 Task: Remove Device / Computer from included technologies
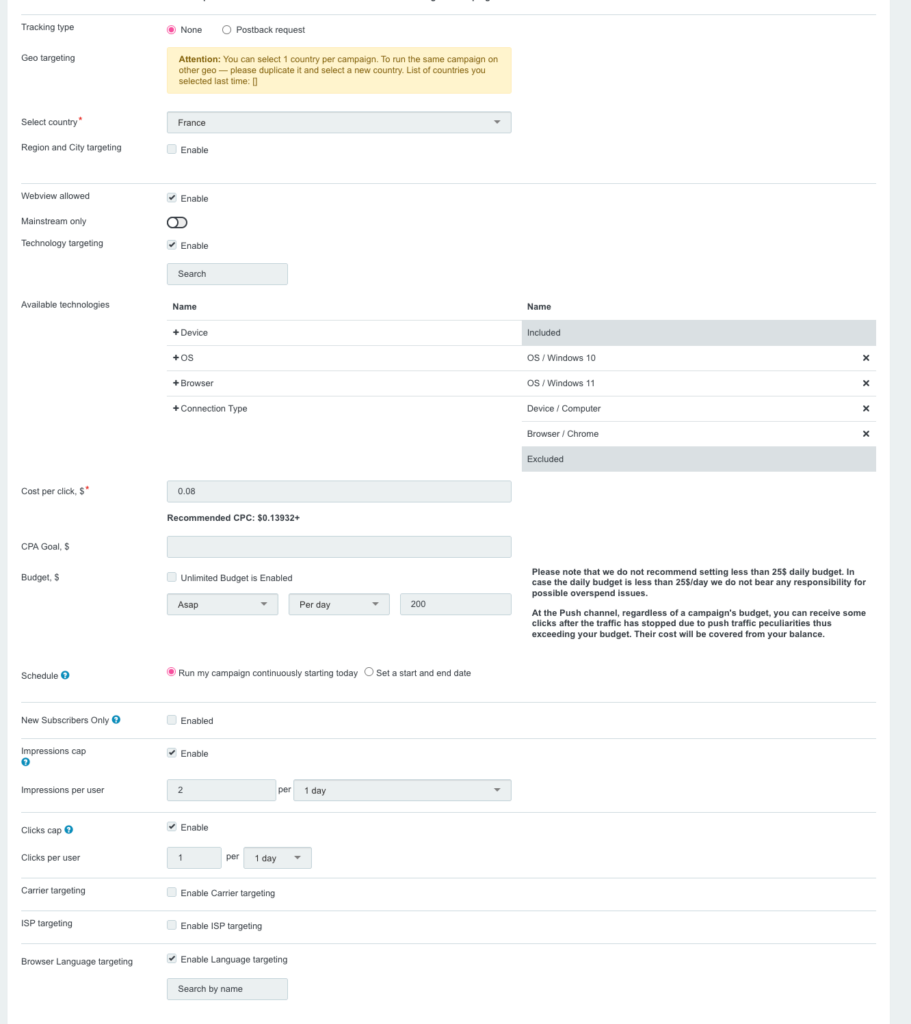tap(865, 409)
